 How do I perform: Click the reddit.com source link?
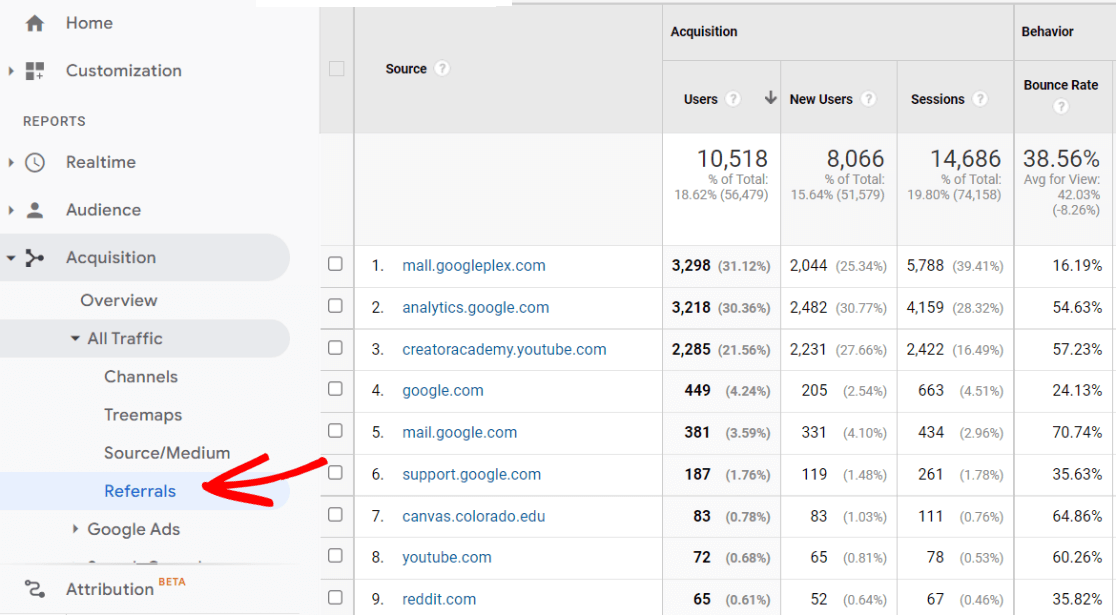click(x=439, y=599)
